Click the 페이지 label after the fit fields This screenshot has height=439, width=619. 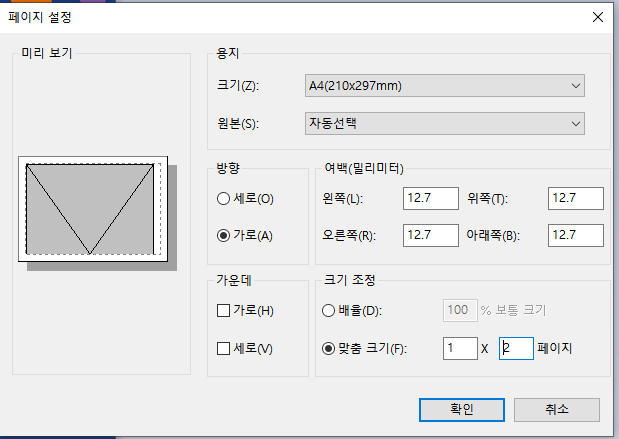coord(555,348)
